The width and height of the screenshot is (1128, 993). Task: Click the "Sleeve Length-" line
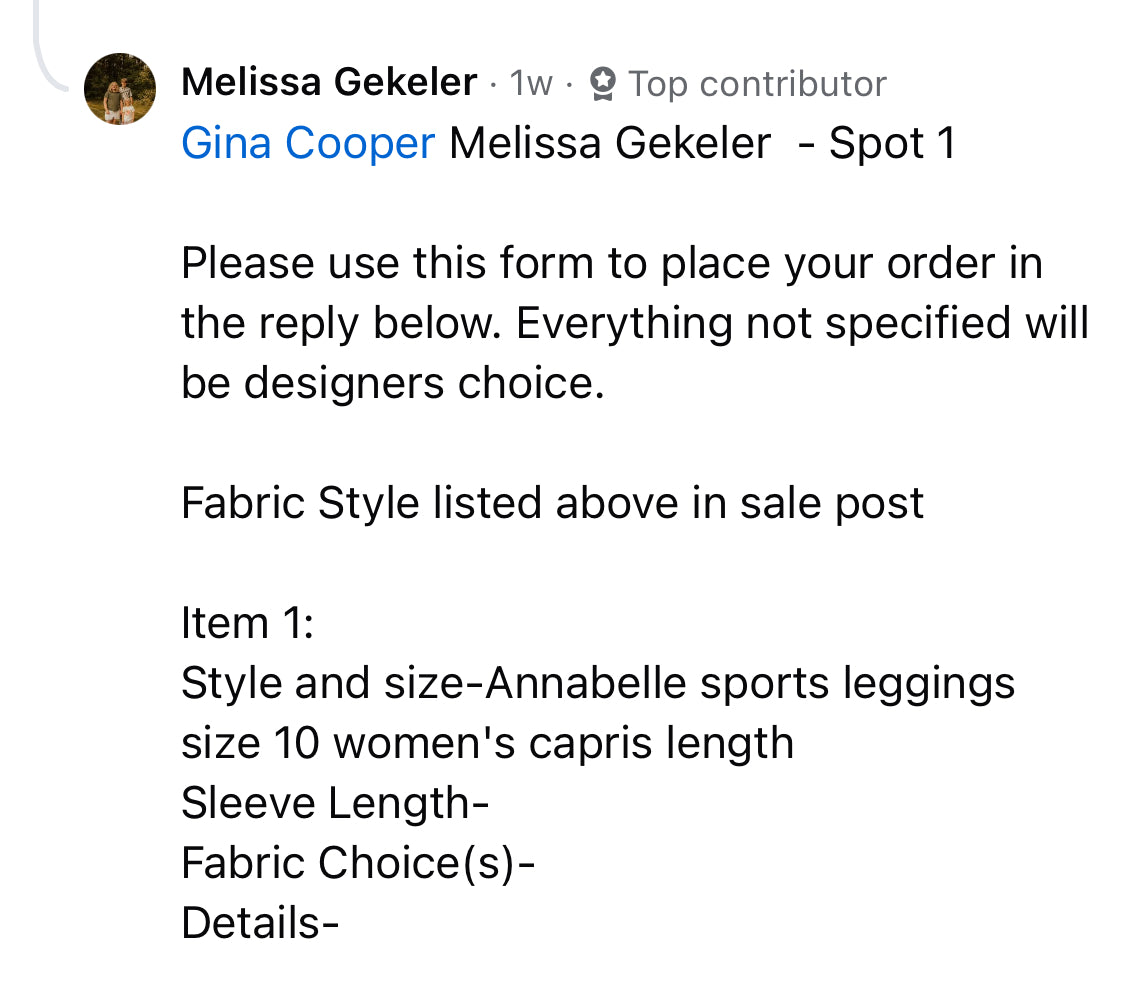pyautogui.click(x=335, y=803)
